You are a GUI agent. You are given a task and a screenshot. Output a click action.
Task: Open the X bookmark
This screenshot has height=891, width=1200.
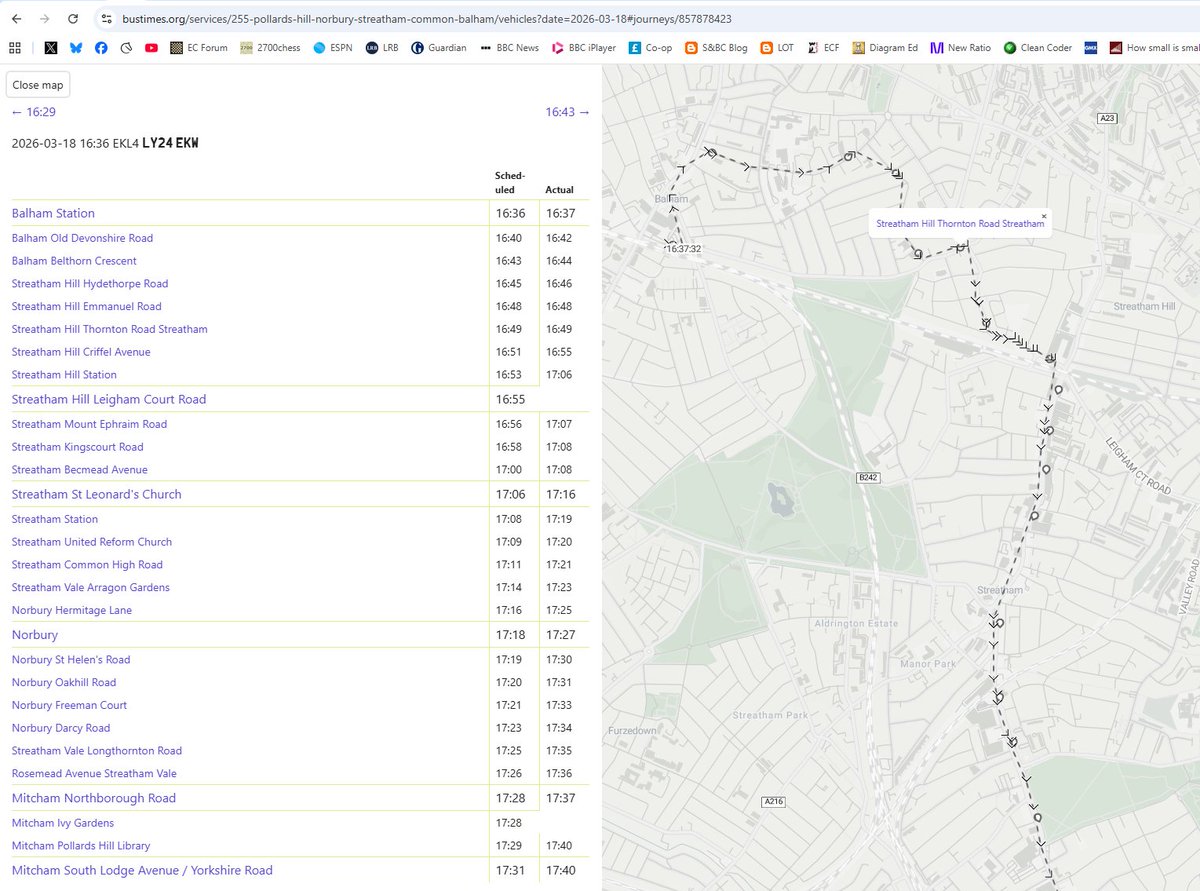pos(51,47)
